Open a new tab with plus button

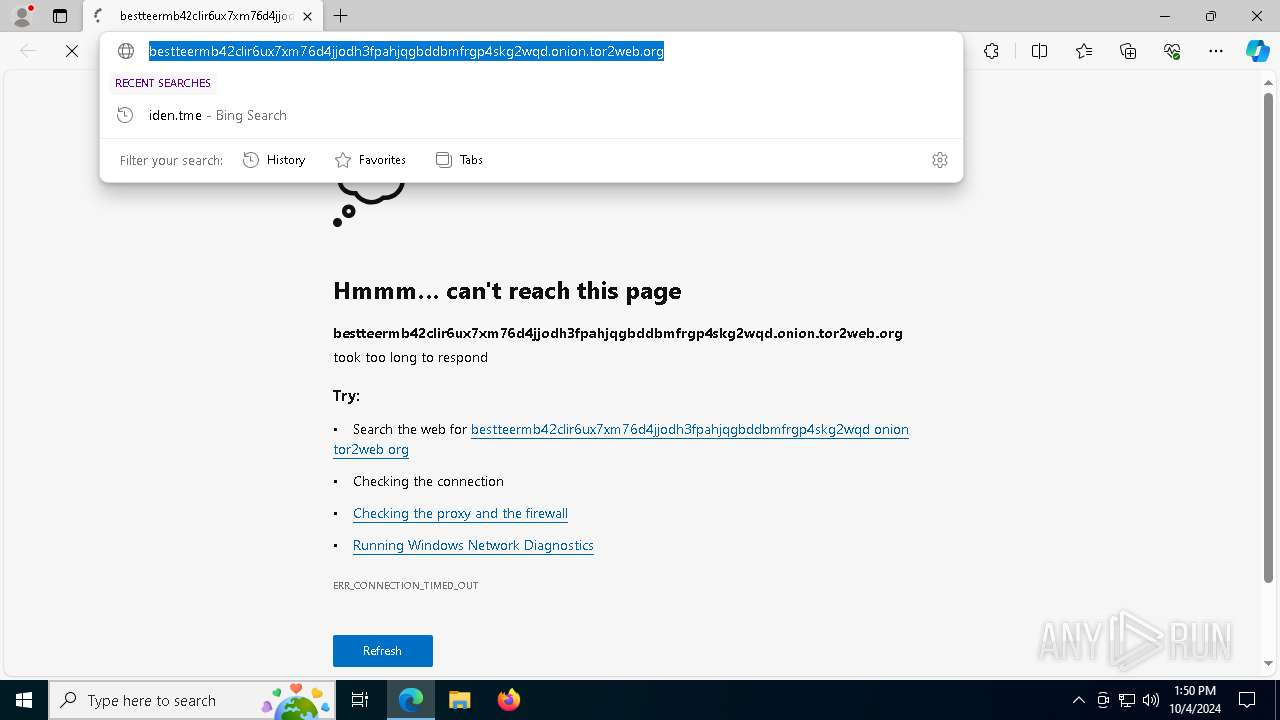pyautogui.click(x=341, y=16)
